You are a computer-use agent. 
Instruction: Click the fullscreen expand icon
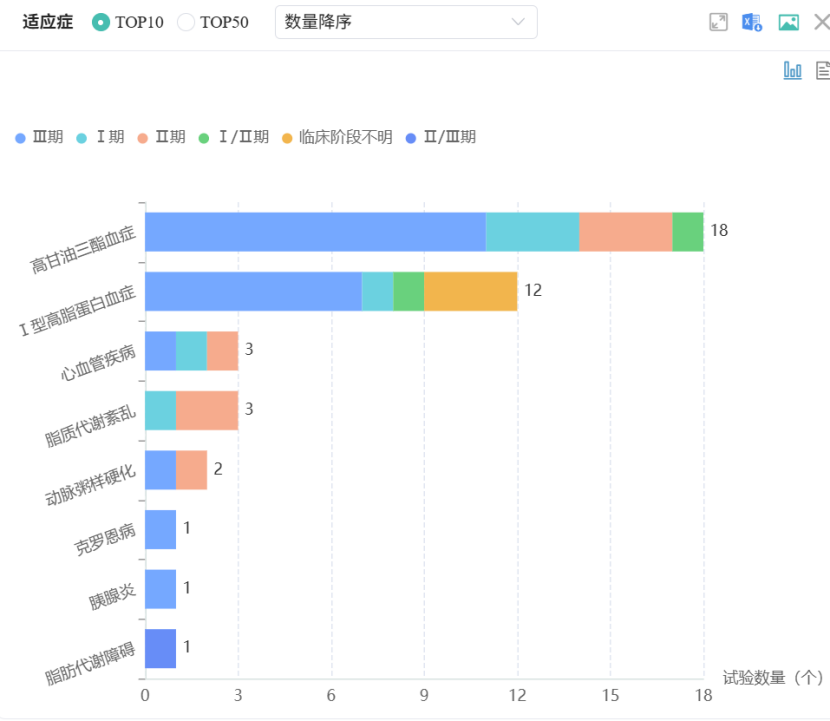pyautogui.click(x=718, y=22)
